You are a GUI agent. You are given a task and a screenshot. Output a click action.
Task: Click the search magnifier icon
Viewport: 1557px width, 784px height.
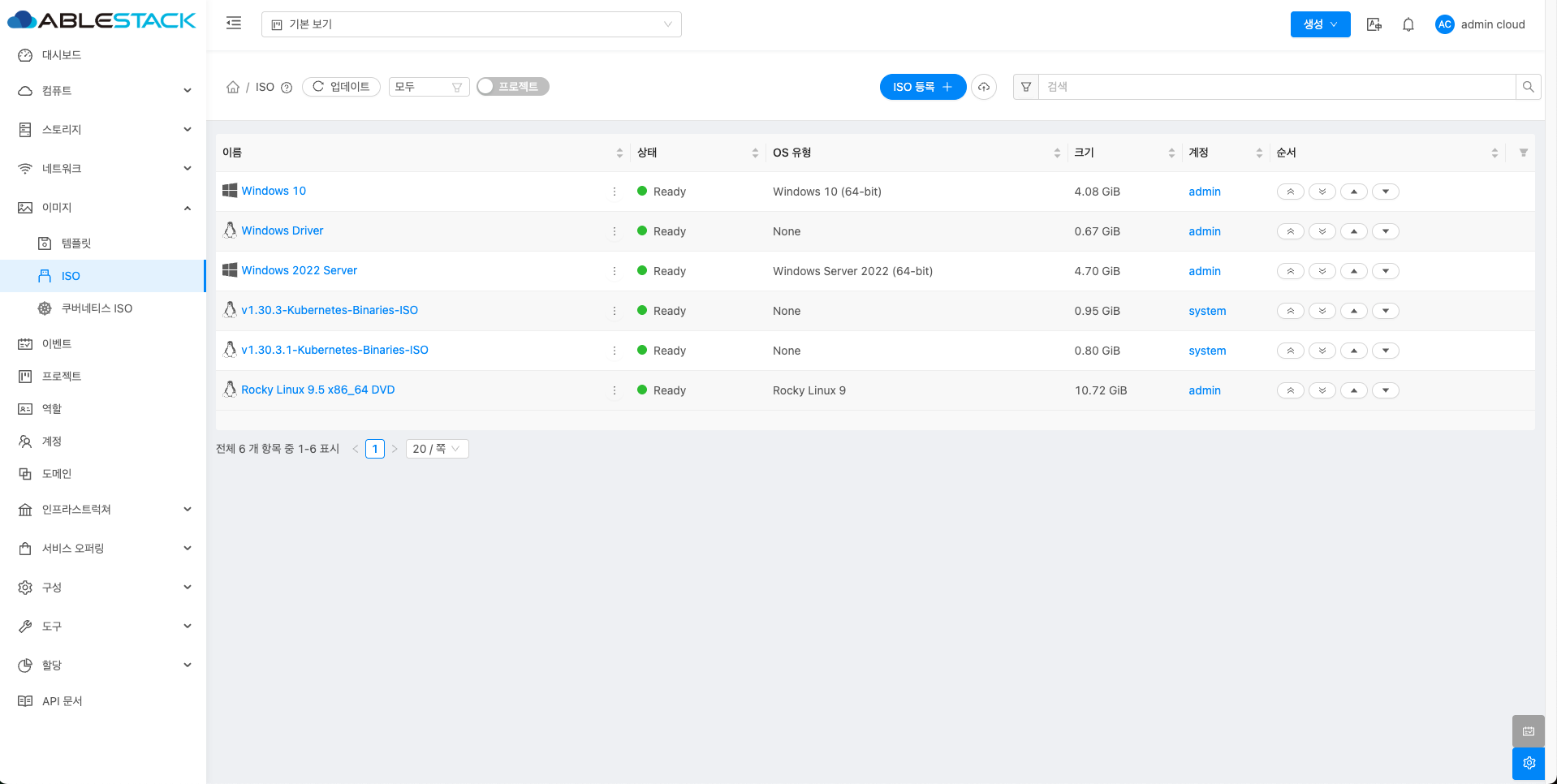[x=1528, y=87]
